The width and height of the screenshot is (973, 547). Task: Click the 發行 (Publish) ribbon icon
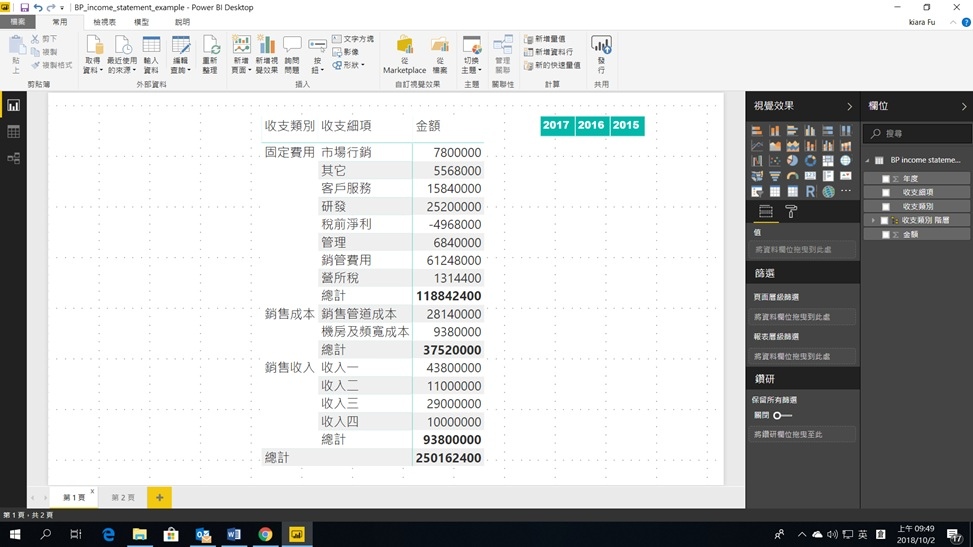(601, 53)
